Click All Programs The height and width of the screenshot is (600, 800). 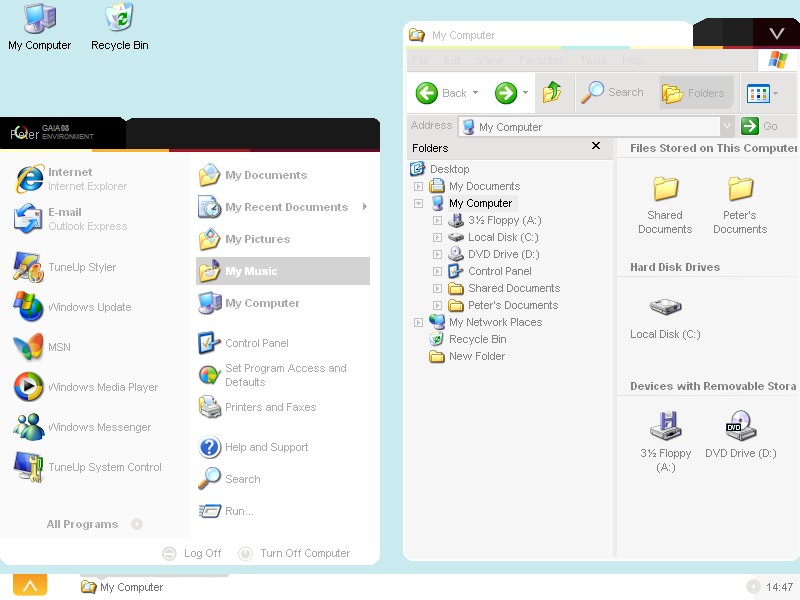(x=94, y=524)
